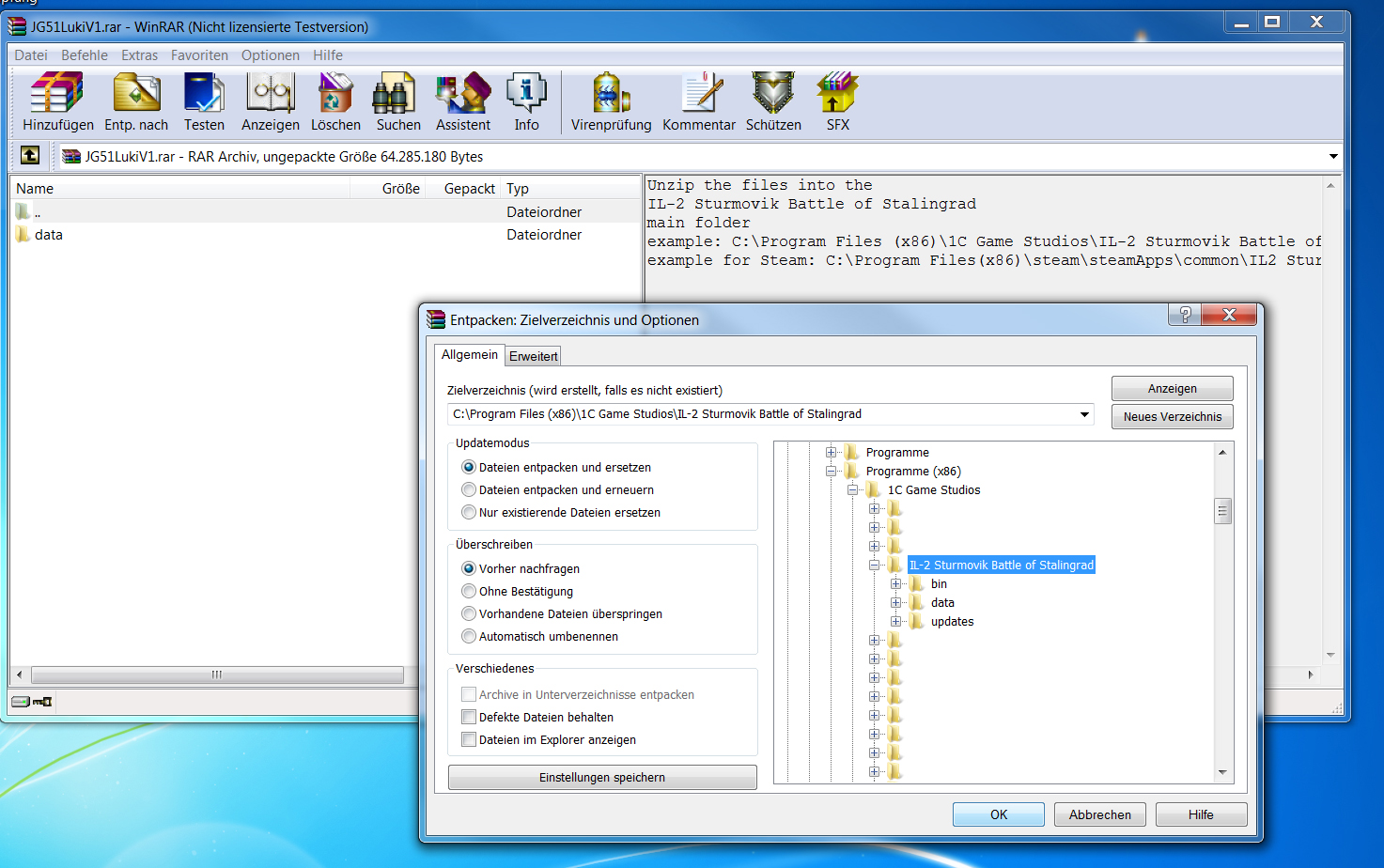Image resolution: width=1384 pixels, height=868 pixels.
Task: Expand the Programme tree node
Action: coord(831,452)
